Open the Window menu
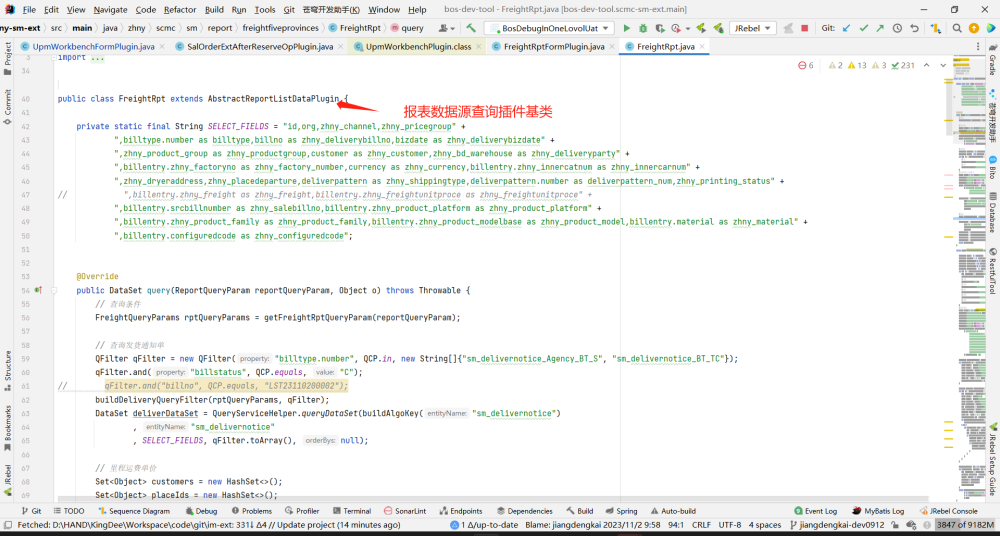The width and height of the screenshot is (1000, 536). point(385,10)
